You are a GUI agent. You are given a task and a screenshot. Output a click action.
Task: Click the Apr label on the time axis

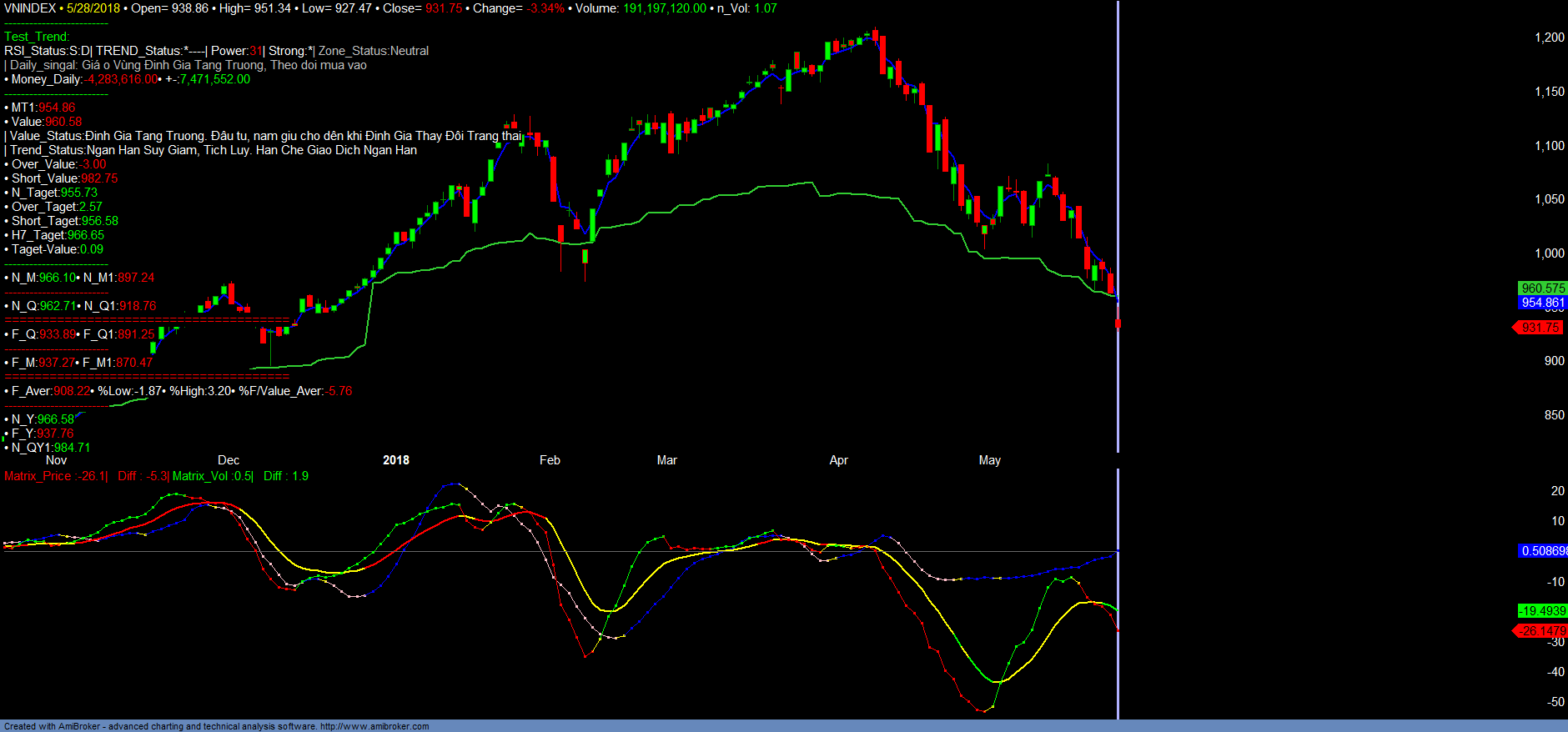pyautogui.click(x=838, y=460)
